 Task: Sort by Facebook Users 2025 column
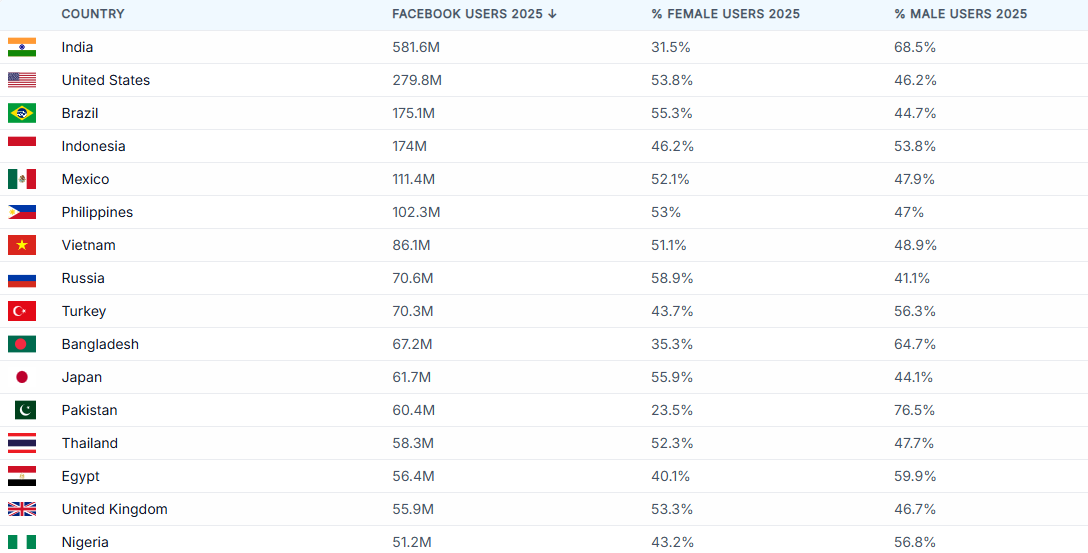(x=467, y=14)
